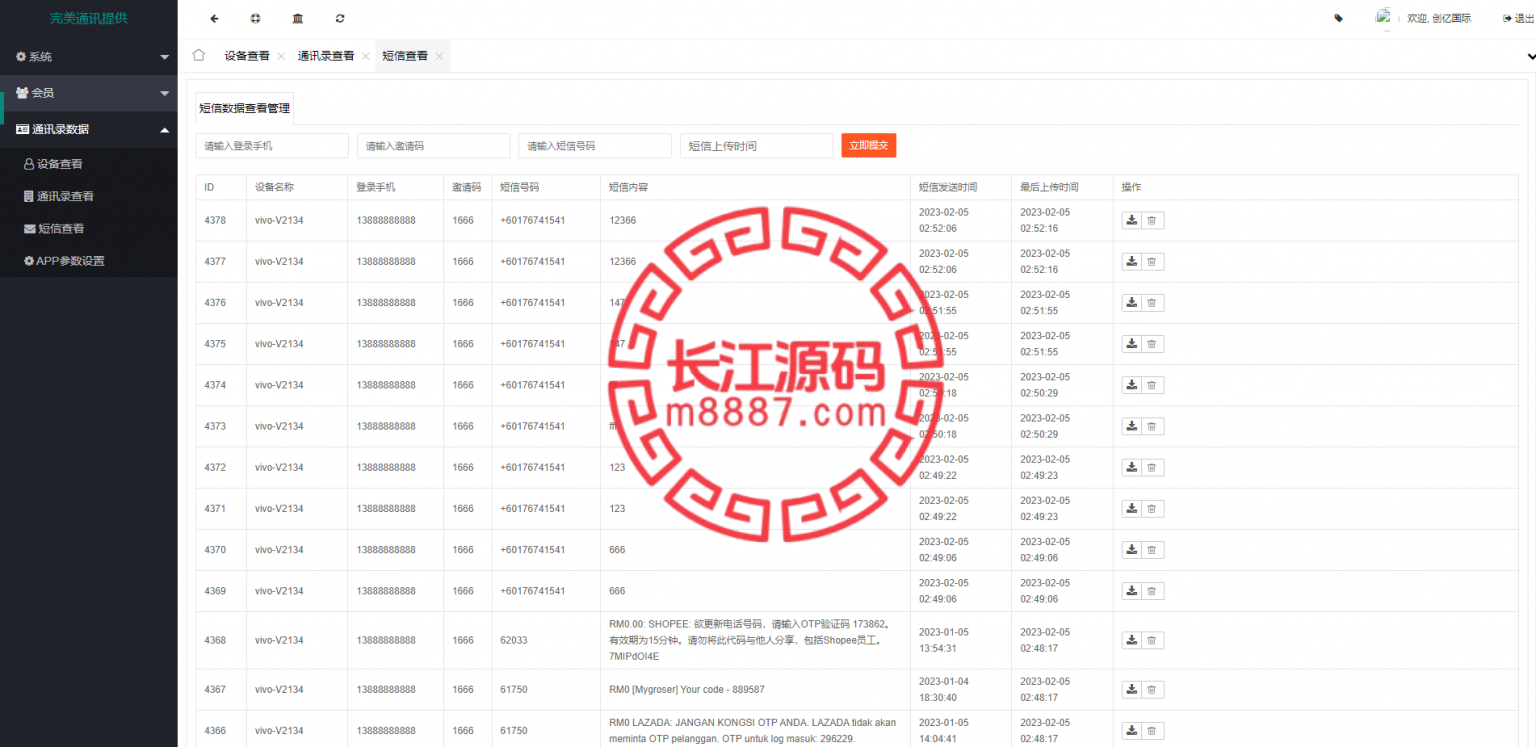The height and width of the screenshot is (747, 1536).
Task: Click the back arrow icon in top toolbar
Action: point(214,18)
